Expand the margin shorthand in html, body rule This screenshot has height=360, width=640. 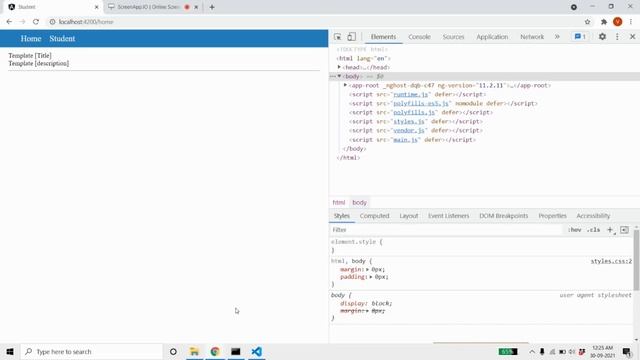click(367, 269)
